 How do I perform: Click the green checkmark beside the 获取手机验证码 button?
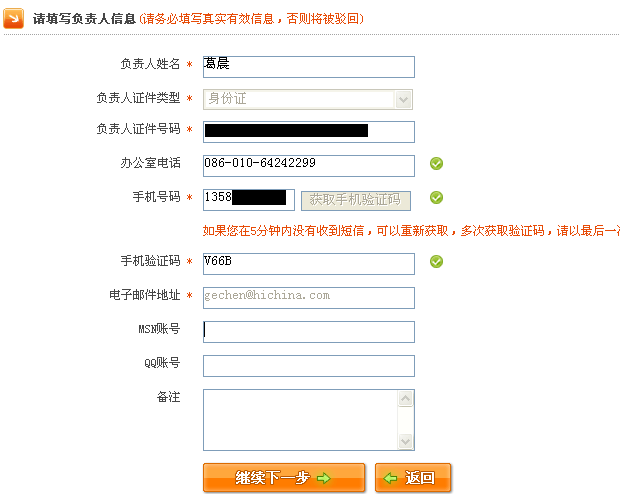(x=436, y=197)
